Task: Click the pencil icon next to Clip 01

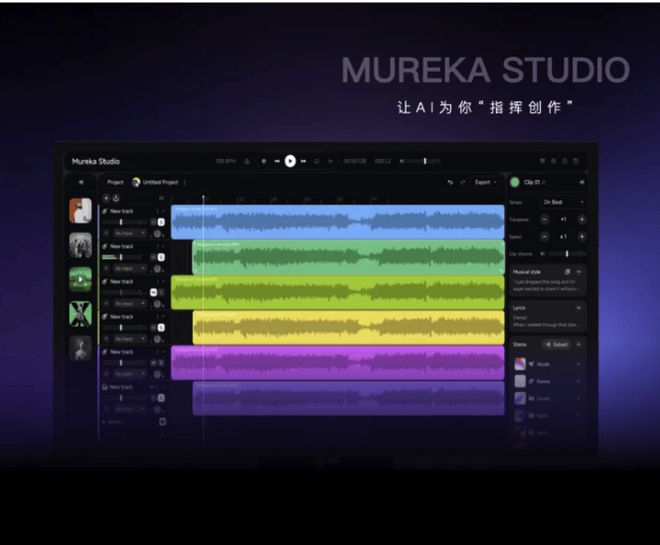Action: point(544,182)
